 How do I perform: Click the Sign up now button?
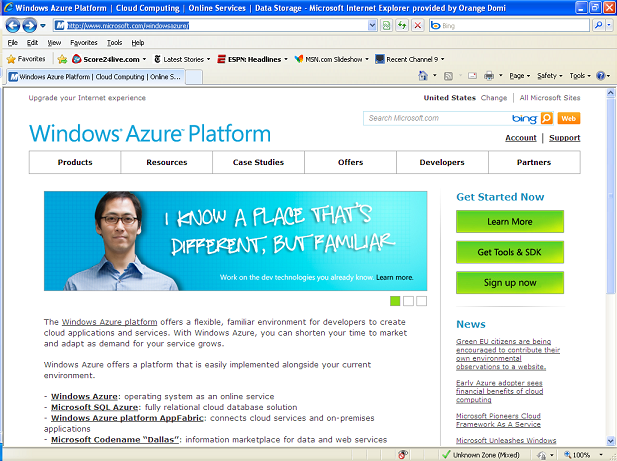pos(510,282)
